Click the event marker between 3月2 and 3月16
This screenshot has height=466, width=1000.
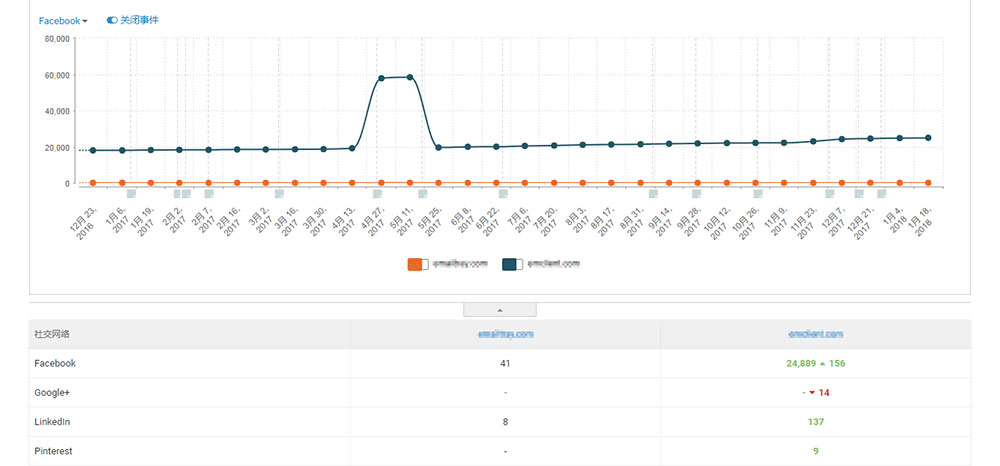279,194
